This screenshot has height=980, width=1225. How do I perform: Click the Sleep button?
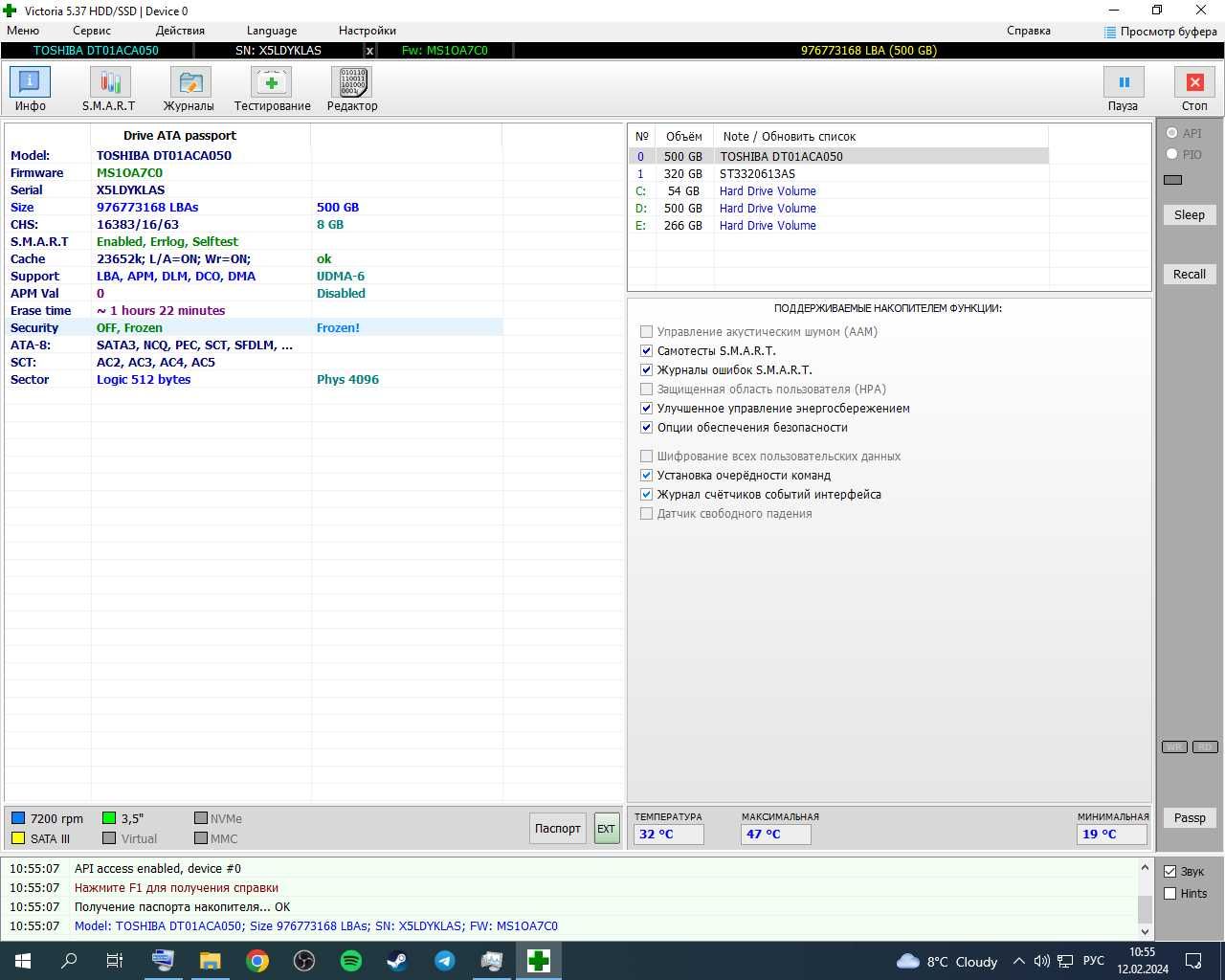pos(1190,214)
